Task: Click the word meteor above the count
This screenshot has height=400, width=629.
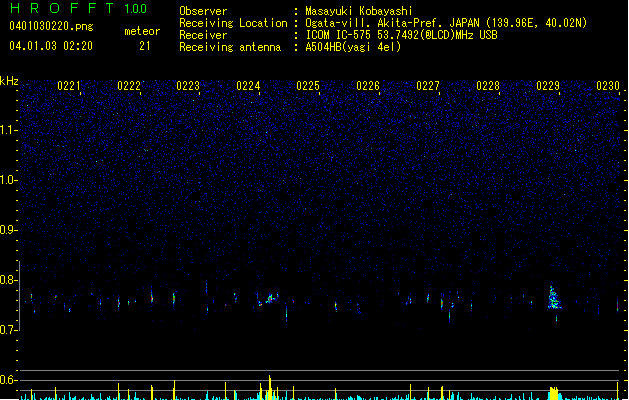Action: (x=142, y=31)
